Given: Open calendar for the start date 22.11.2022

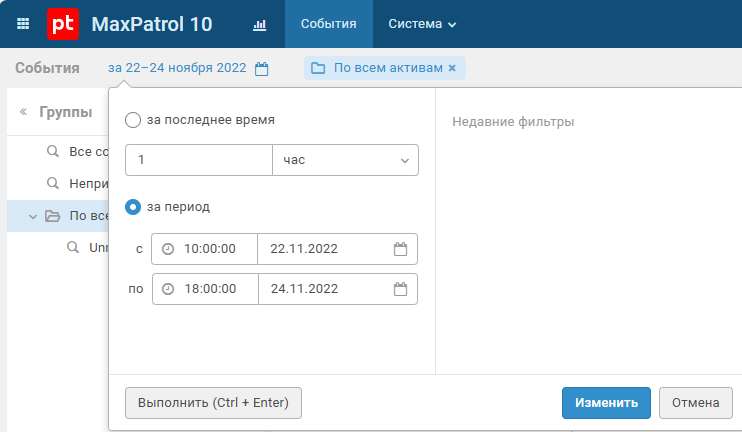Looking at the screenshot, I should tap(400, 249).
